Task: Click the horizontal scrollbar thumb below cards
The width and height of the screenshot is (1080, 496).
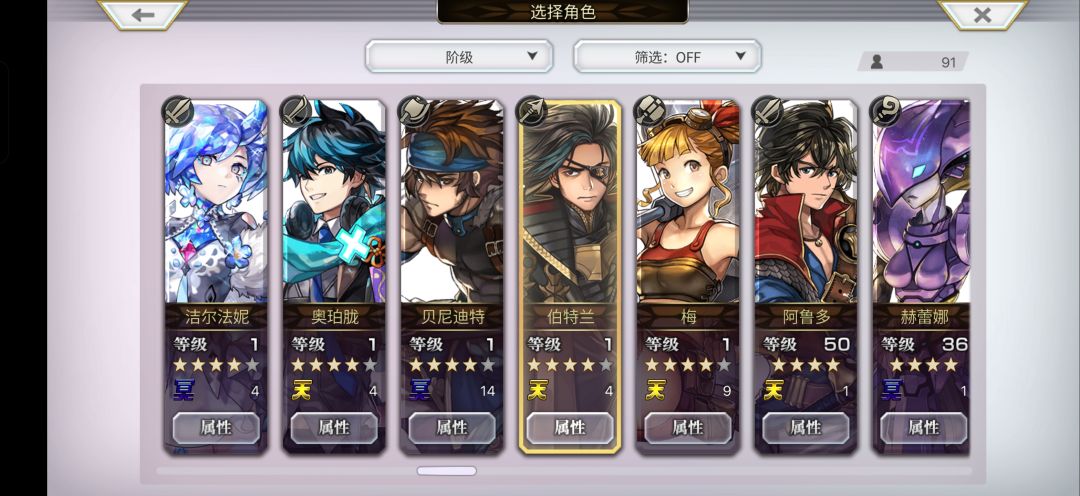Action: point(446,471)
